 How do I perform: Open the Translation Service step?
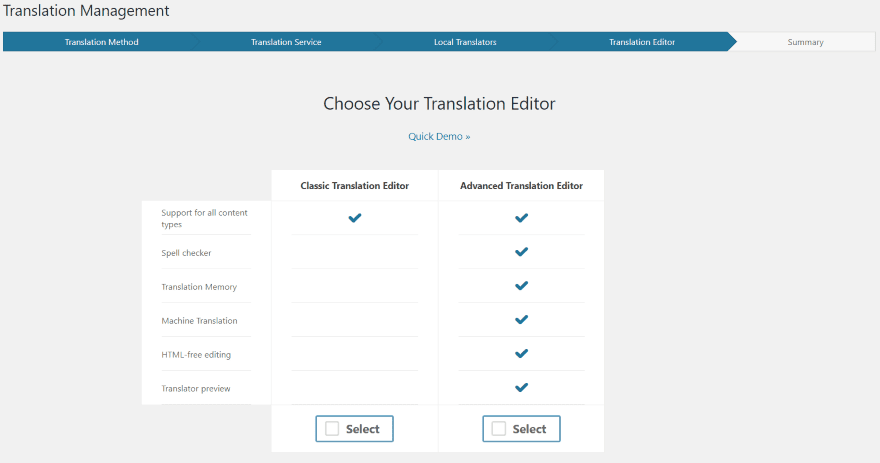[286, 42]
